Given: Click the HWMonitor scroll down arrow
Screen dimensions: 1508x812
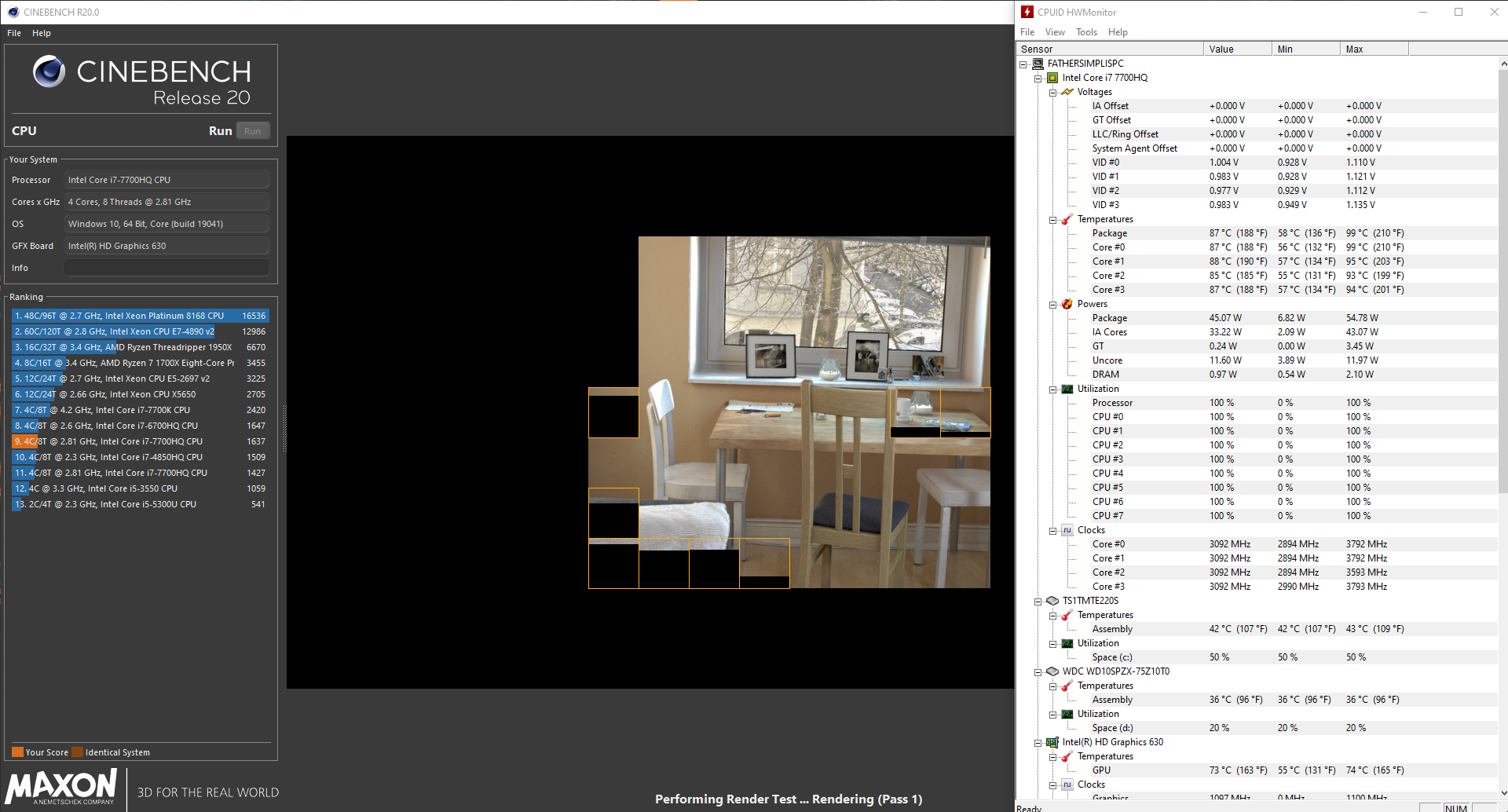Looking at the screenshot, I should click(x=1503, y=793).
